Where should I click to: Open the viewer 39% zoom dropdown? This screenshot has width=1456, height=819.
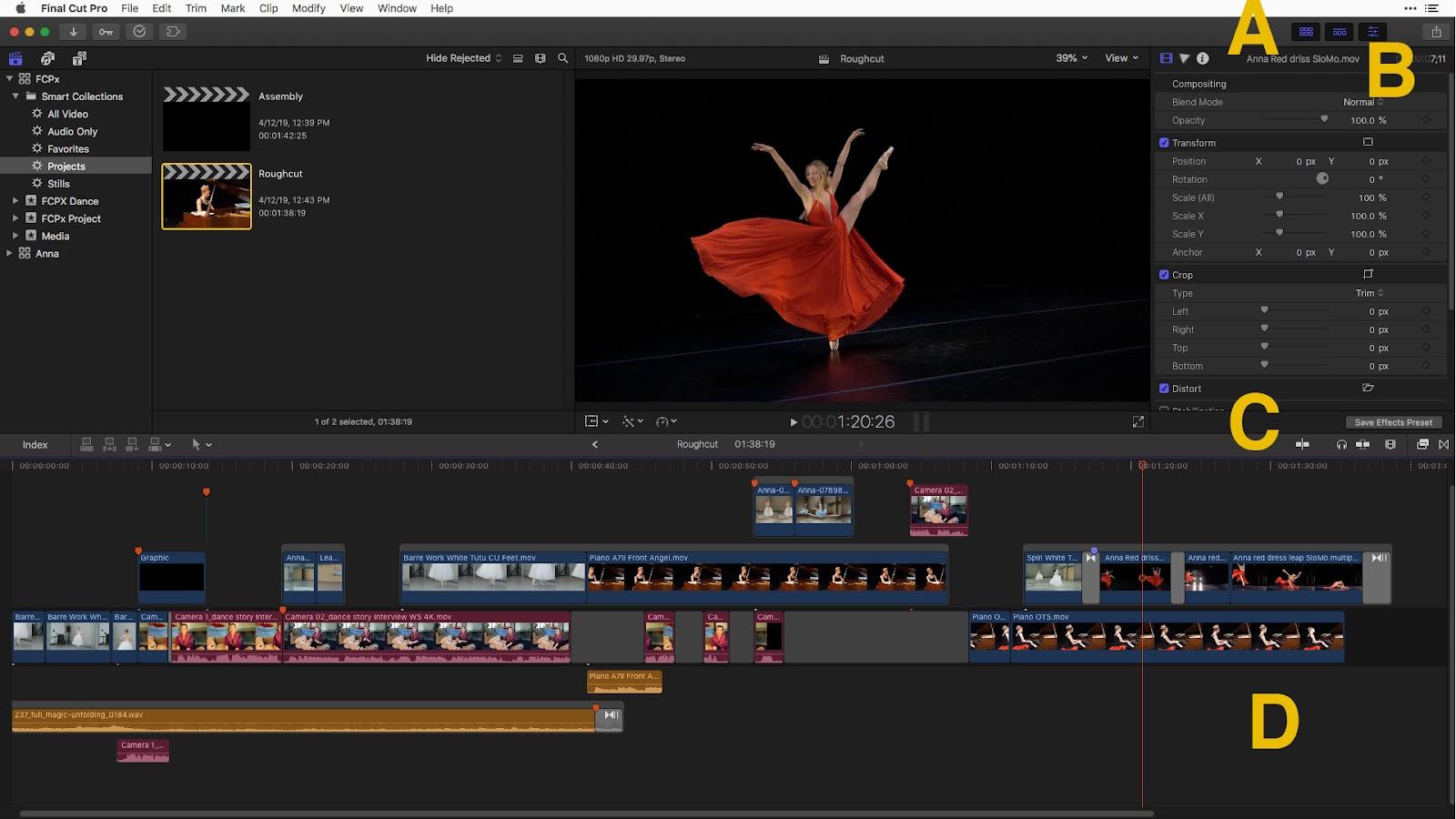pos(1072,58)
